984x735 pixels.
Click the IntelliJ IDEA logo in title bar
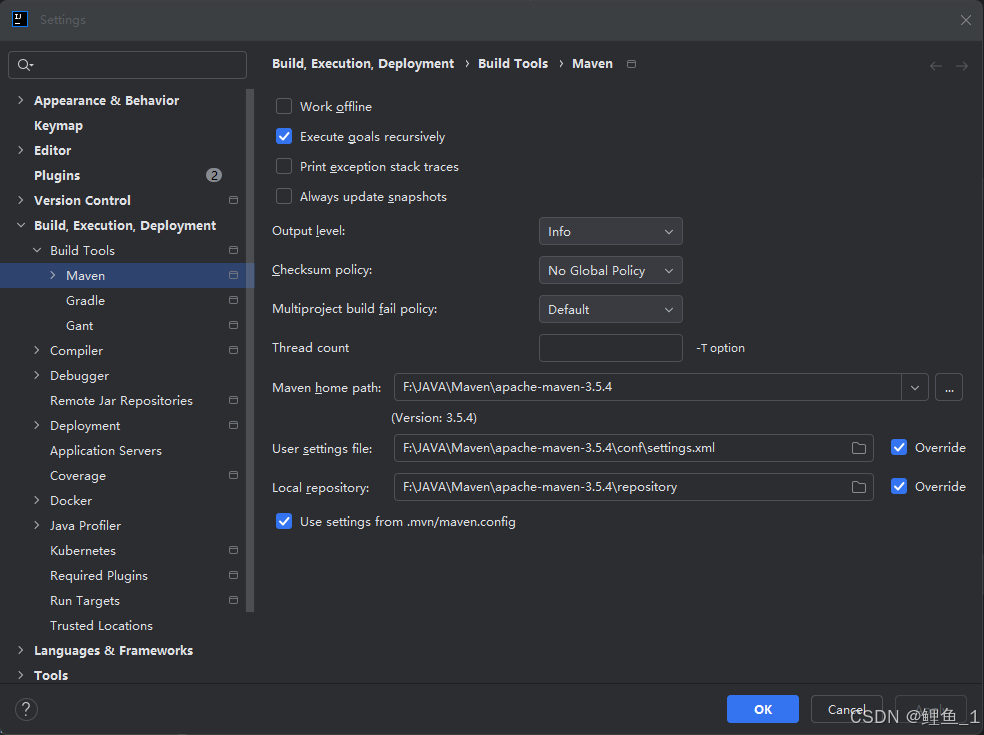click(19, 19)
